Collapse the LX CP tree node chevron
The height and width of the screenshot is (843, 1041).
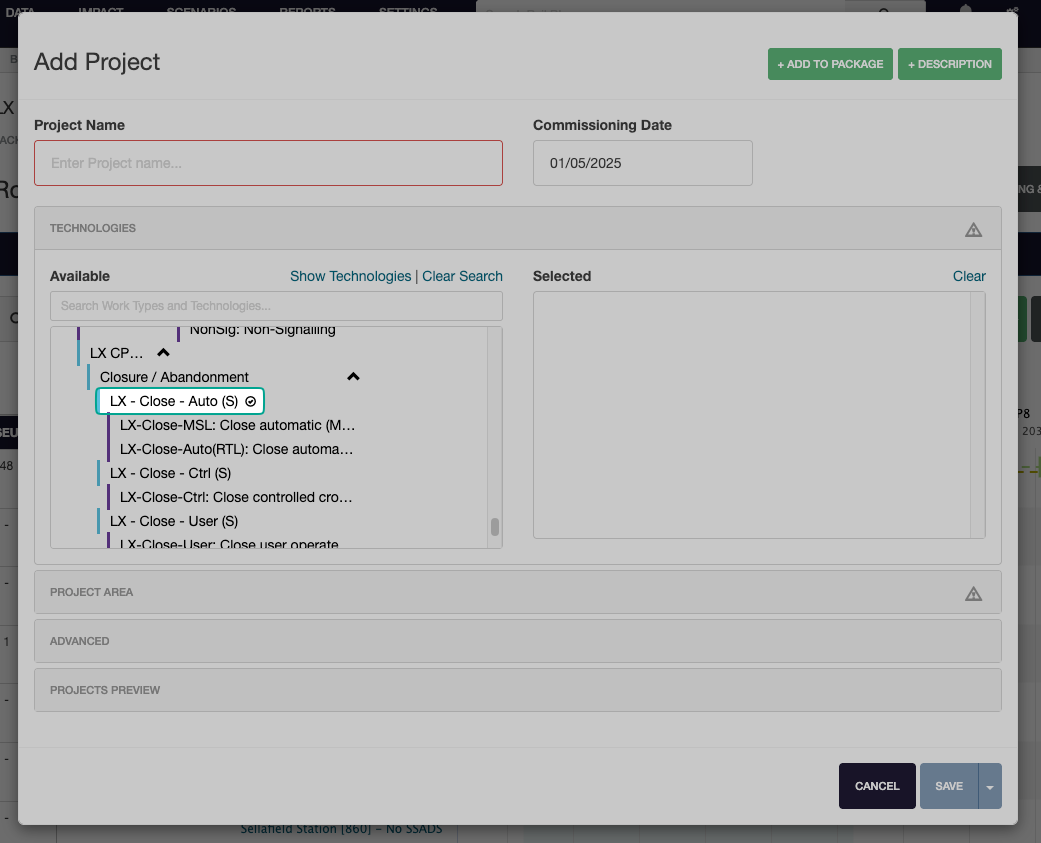pos(164,353)
